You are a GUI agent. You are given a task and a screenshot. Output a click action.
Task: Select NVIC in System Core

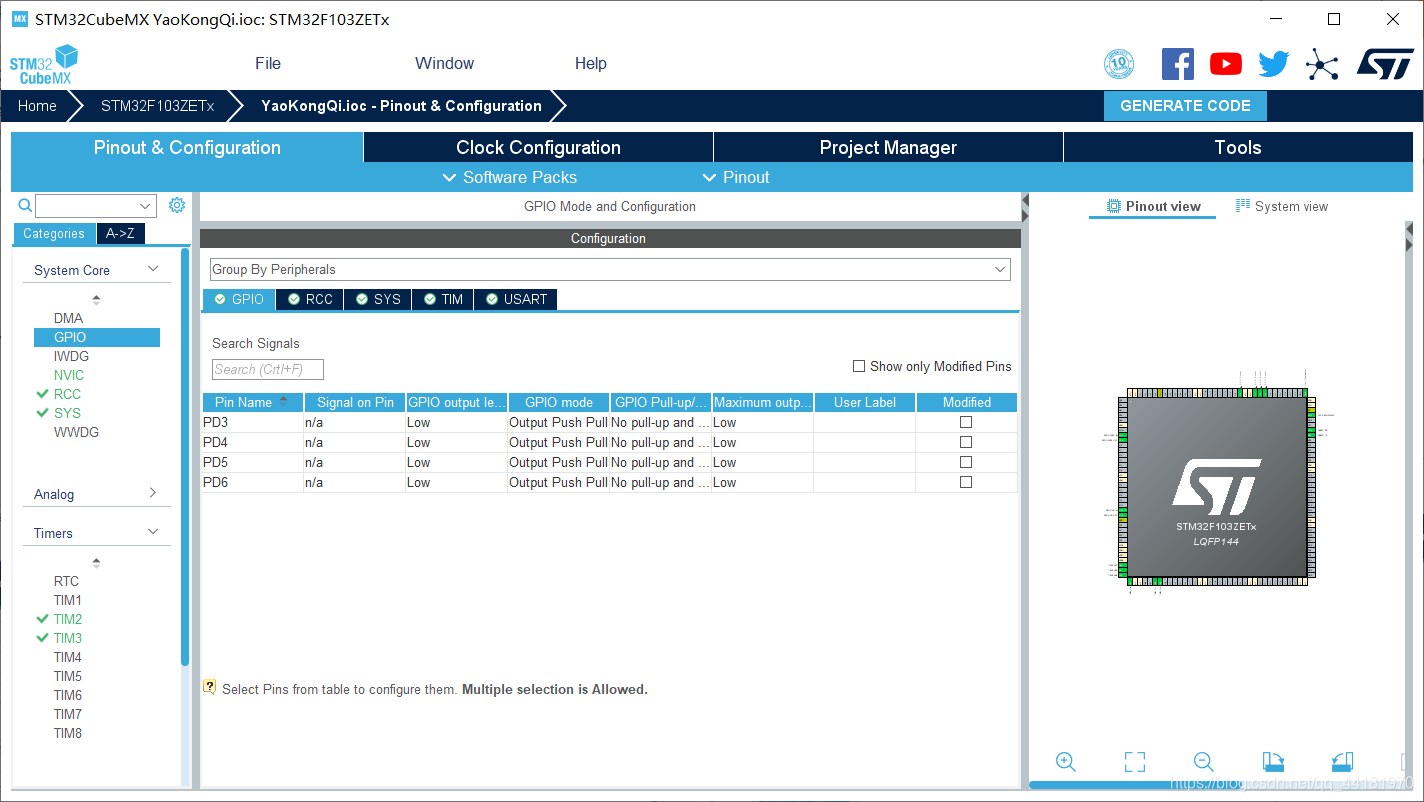69,375
